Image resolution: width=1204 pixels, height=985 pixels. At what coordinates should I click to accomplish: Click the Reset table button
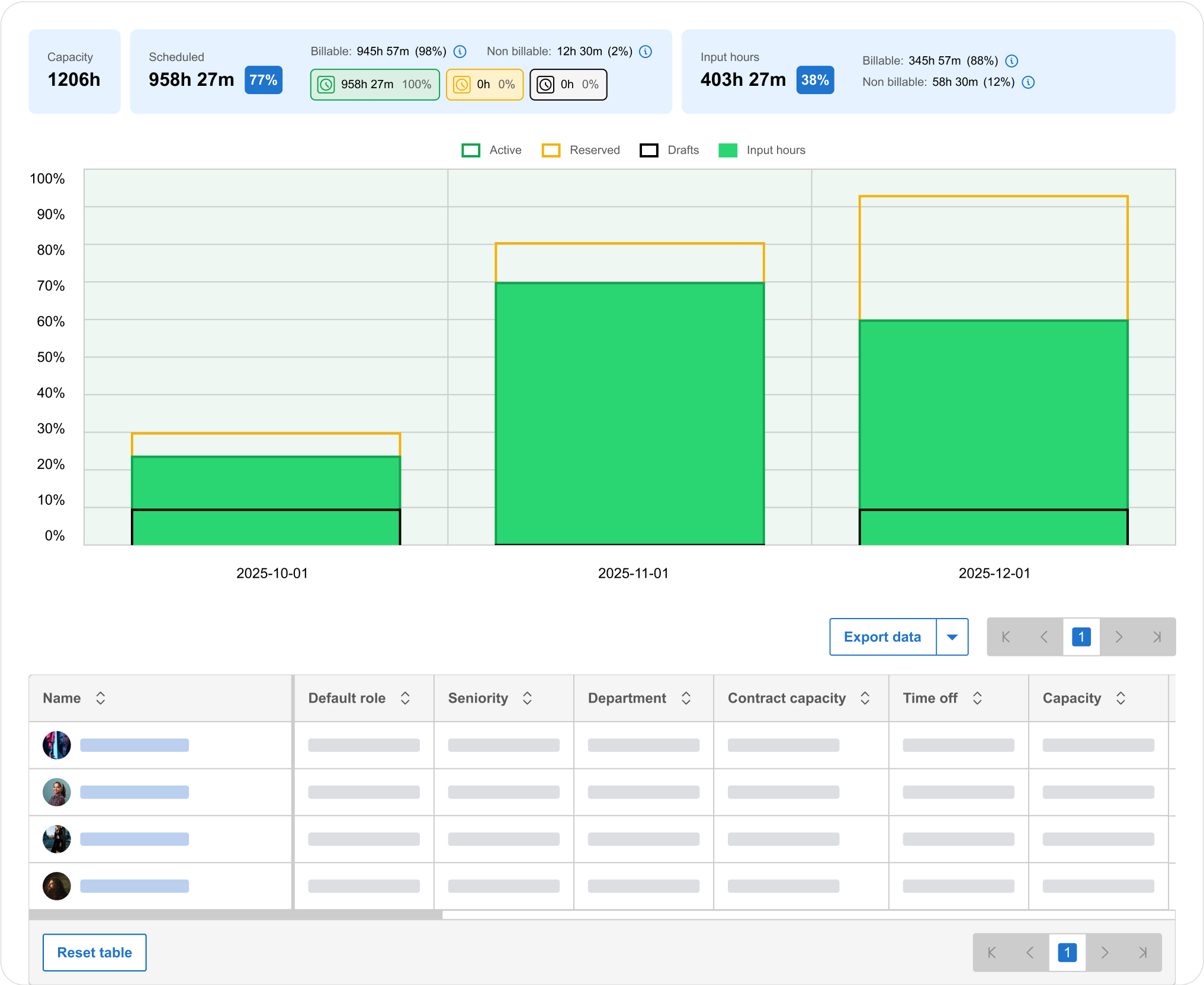(95, 952)
